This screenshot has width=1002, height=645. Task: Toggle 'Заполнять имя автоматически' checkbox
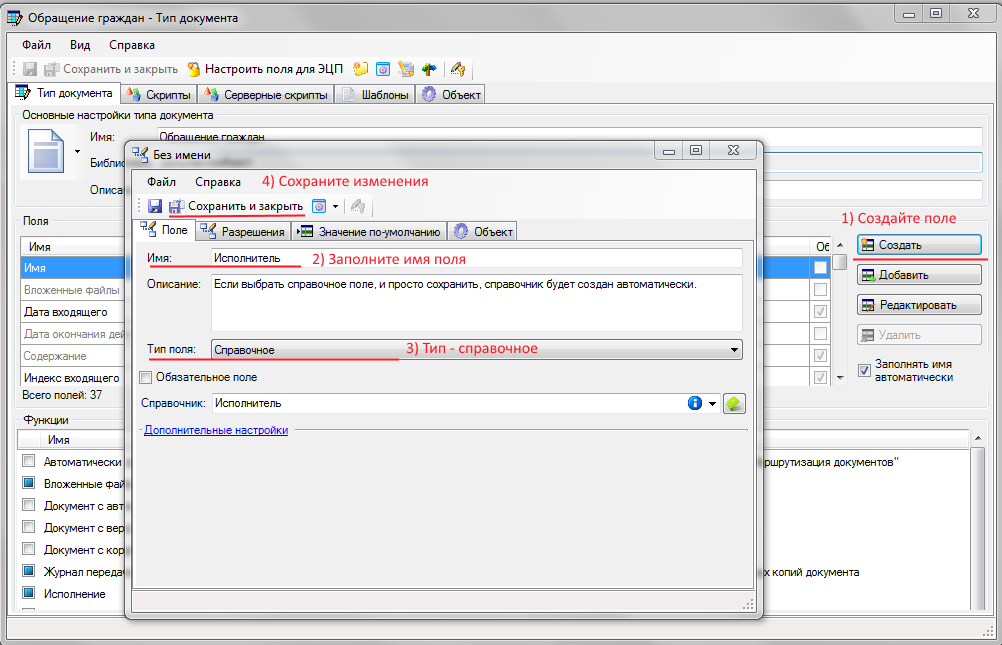click(865, 370)
